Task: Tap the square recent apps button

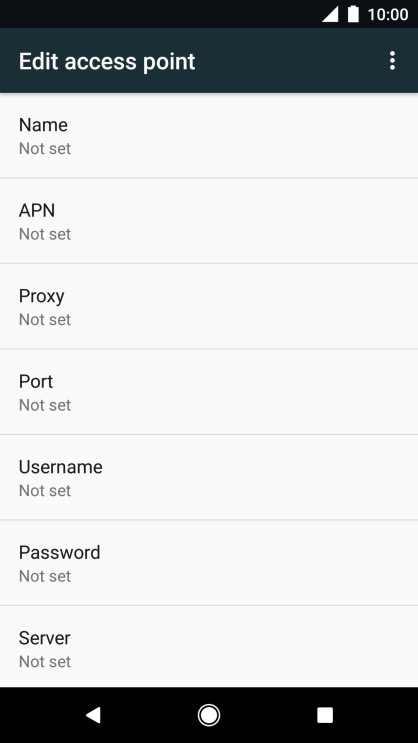Action: click(x=325, y=715)
